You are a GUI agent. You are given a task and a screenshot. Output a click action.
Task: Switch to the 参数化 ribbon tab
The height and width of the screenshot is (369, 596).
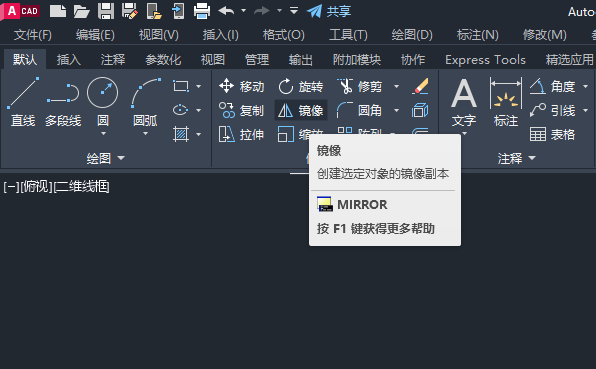click(x=163, y=60)
